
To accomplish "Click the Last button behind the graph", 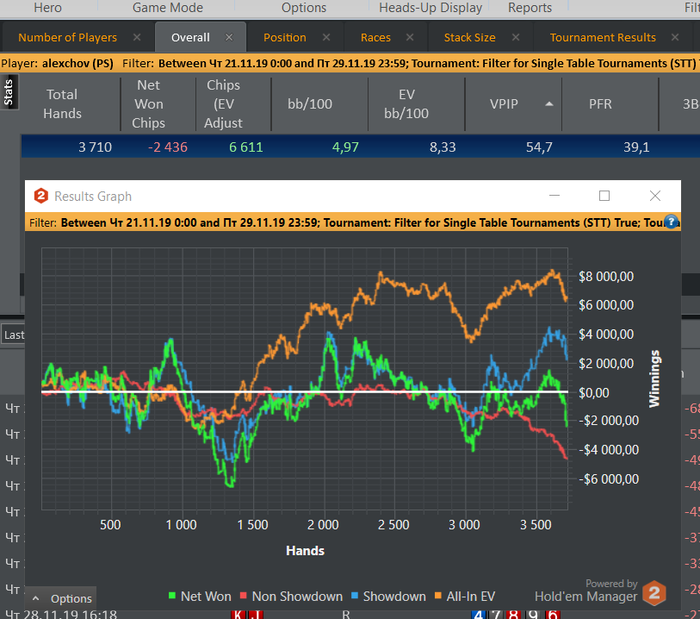I will pos(13,335).
